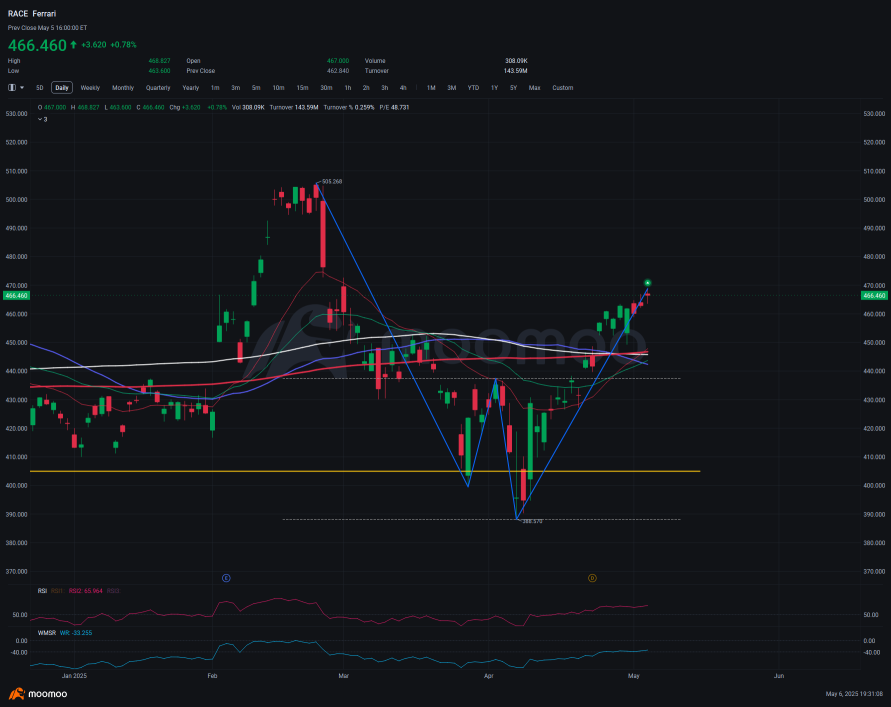Select the 1h hourly interval
The height and width of the screenshot is (707, 891).
[348, 88]
